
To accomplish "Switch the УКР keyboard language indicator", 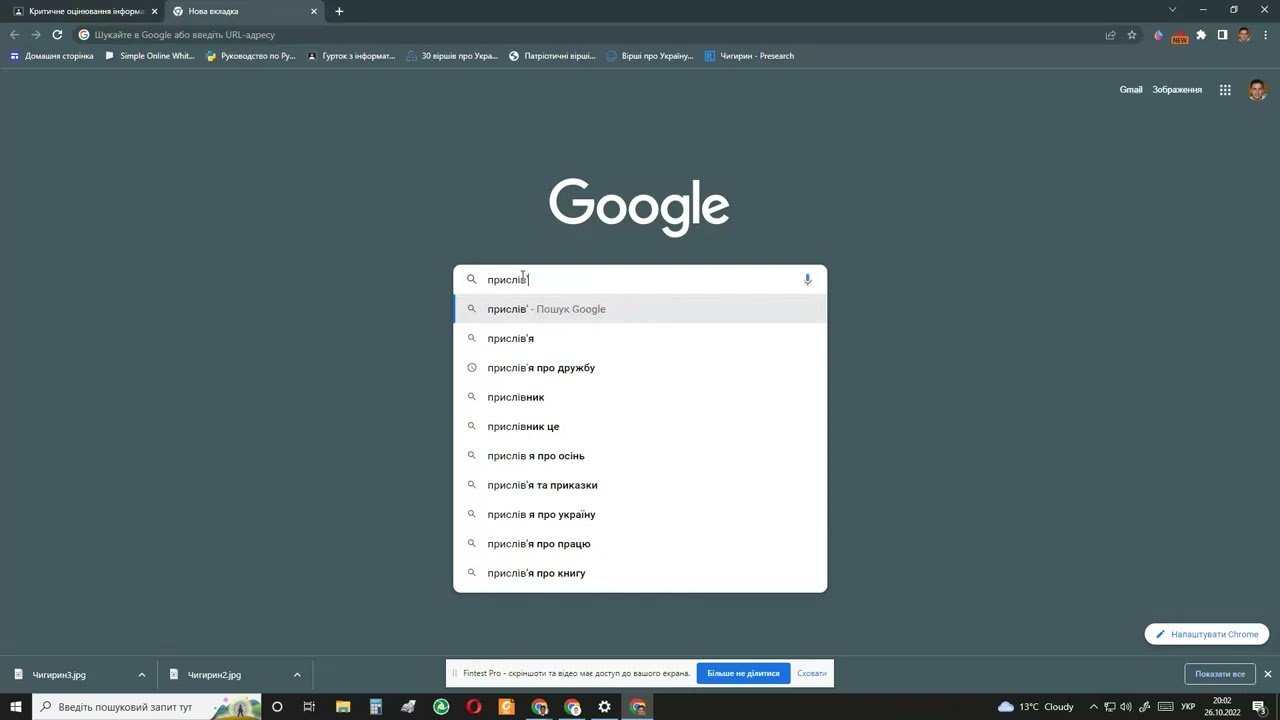I will point(1188,707).
